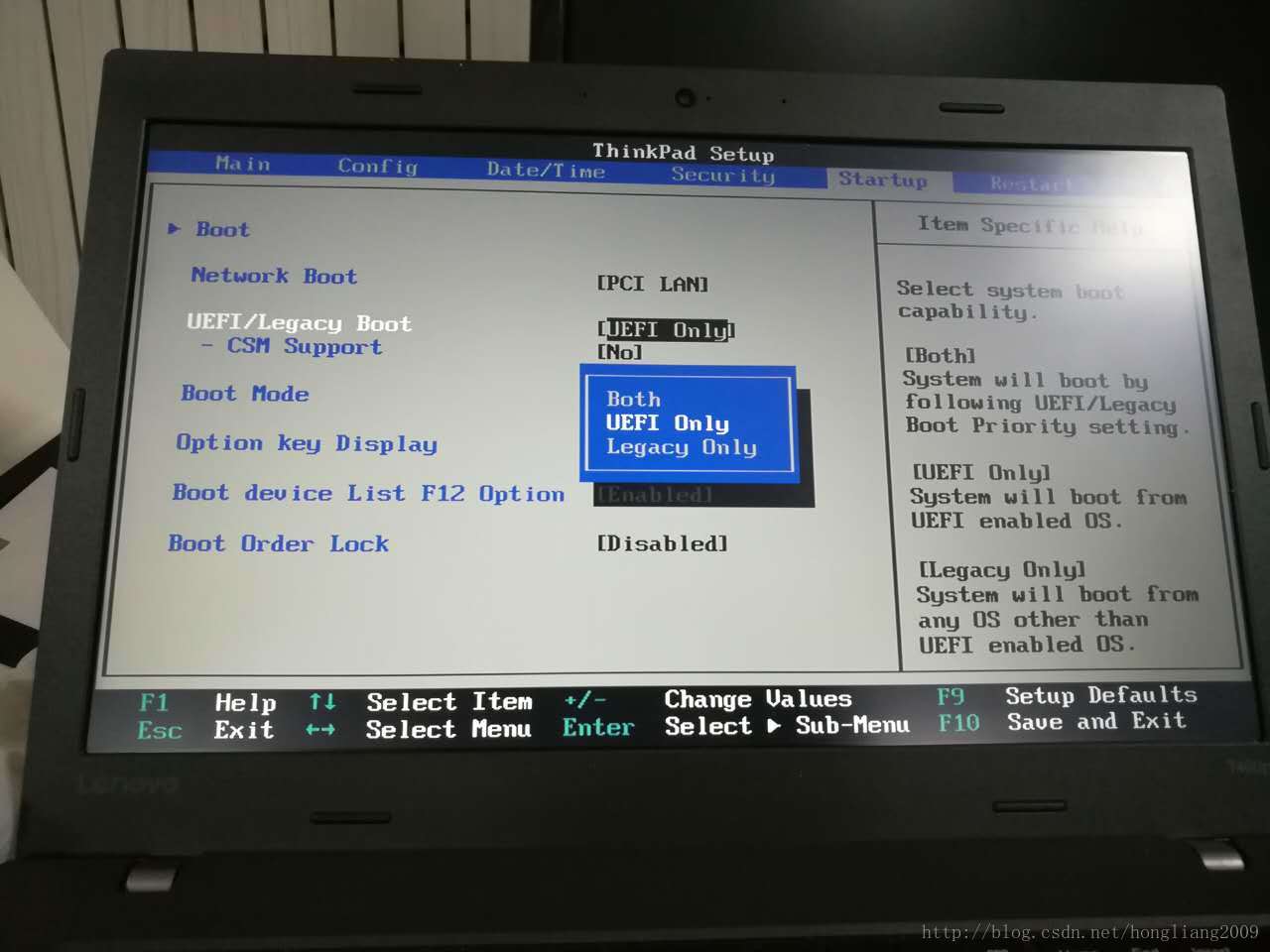Image resolution: width=1270 pixels, height=952 pixels.
Task: Click the F9 Setup Defaults hint
Action: [x=1067, y=695]
